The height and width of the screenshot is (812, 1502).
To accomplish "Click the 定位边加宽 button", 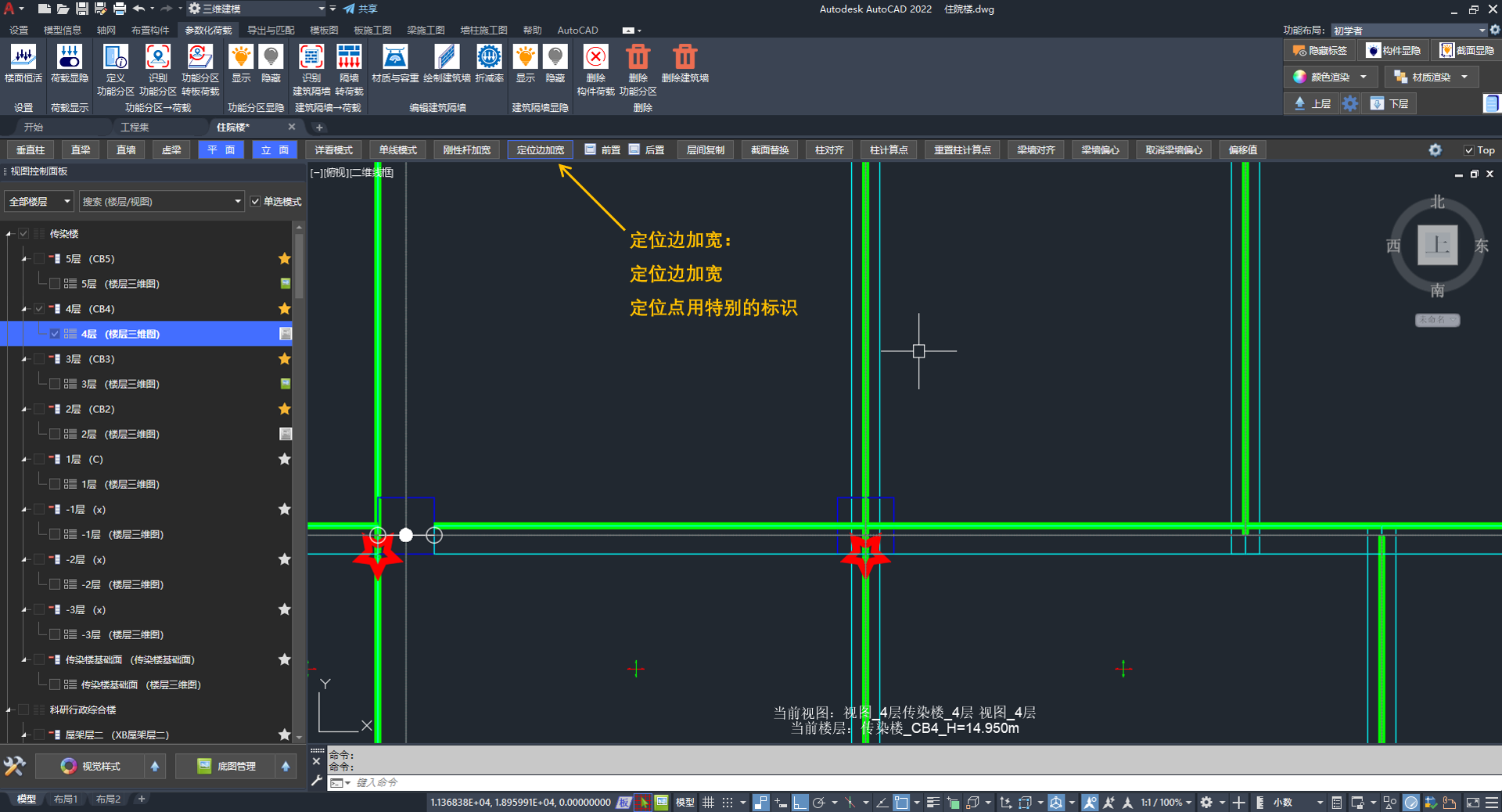I will (x=540, y=150).
